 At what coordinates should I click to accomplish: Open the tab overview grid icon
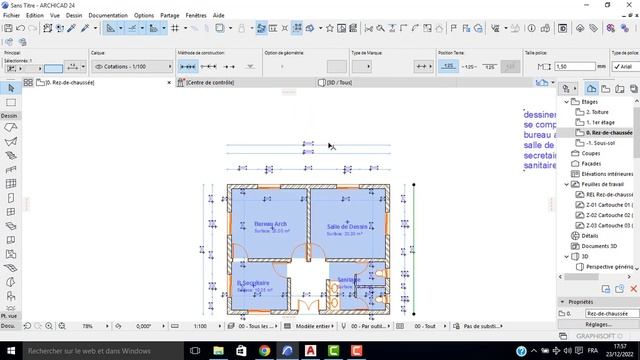[28, 82]
